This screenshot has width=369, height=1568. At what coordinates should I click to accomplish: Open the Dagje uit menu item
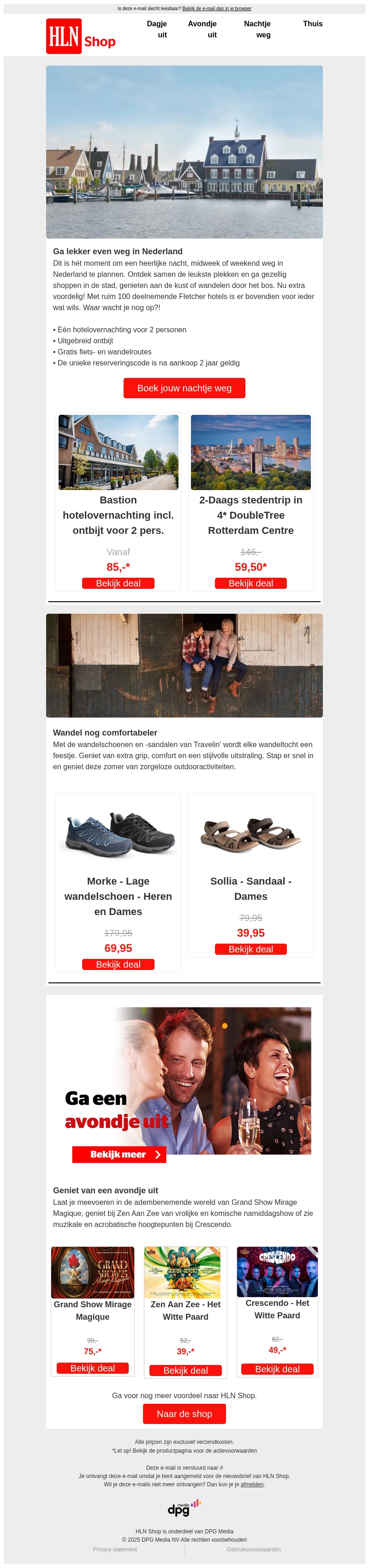pos(157,29)
